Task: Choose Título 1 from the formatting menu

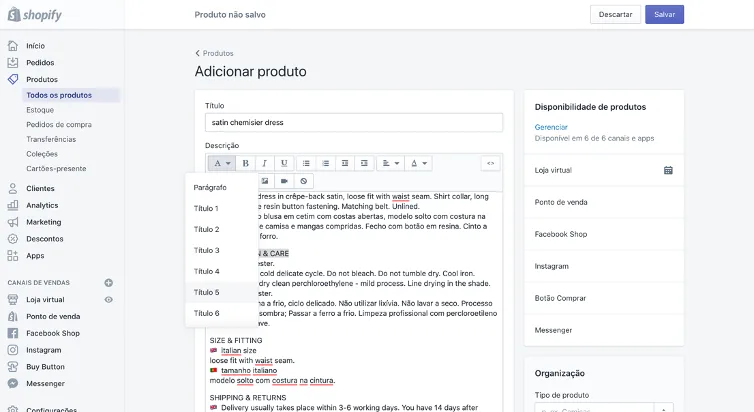Action: tap(222, 209)
